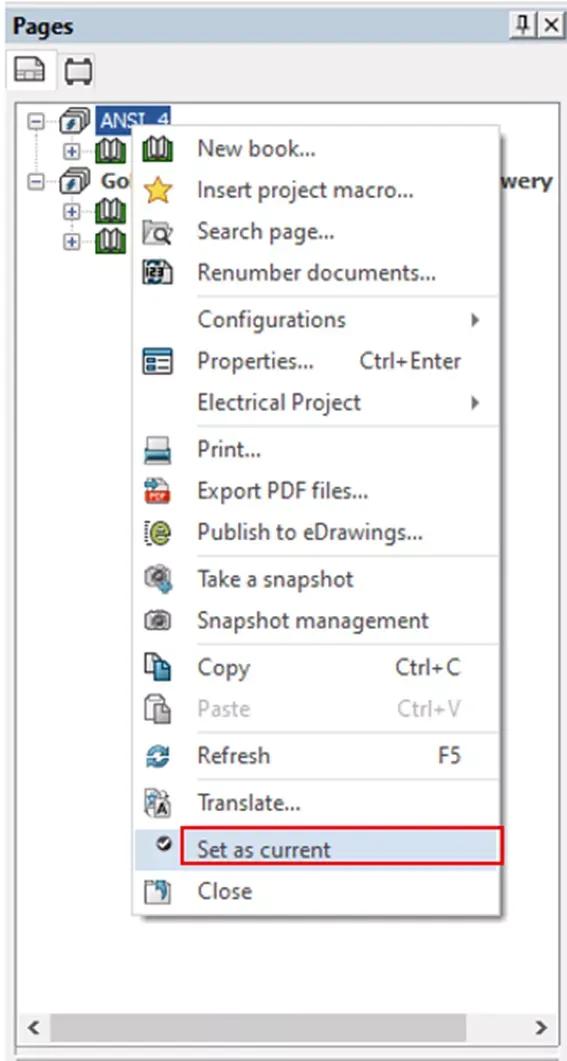Collapse the ANSI project tree node
The height and width of the screenshot is (1061, 567).
35,122
